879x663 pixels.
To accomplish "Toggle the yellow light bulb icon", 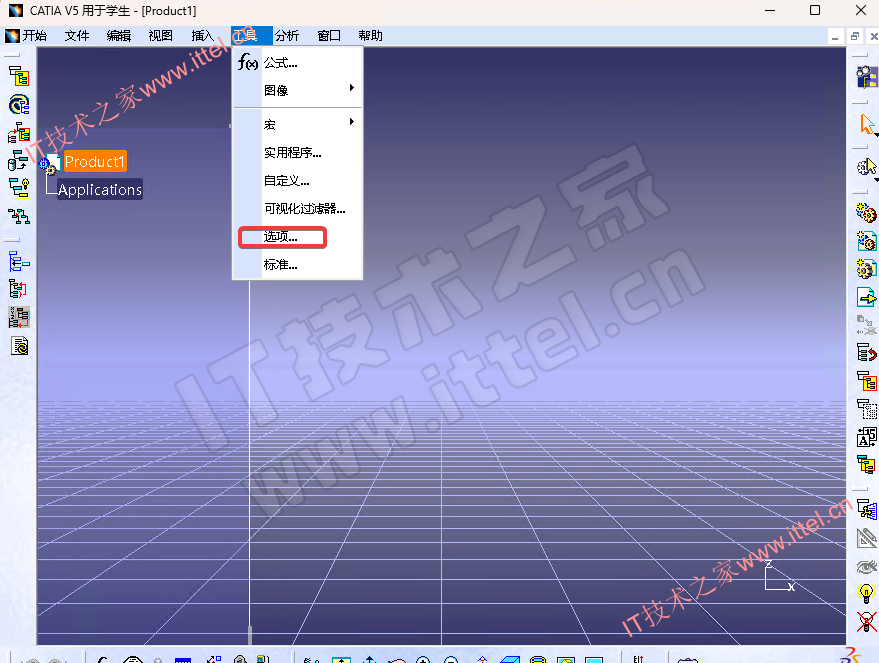I will click(x=867, y=593).
